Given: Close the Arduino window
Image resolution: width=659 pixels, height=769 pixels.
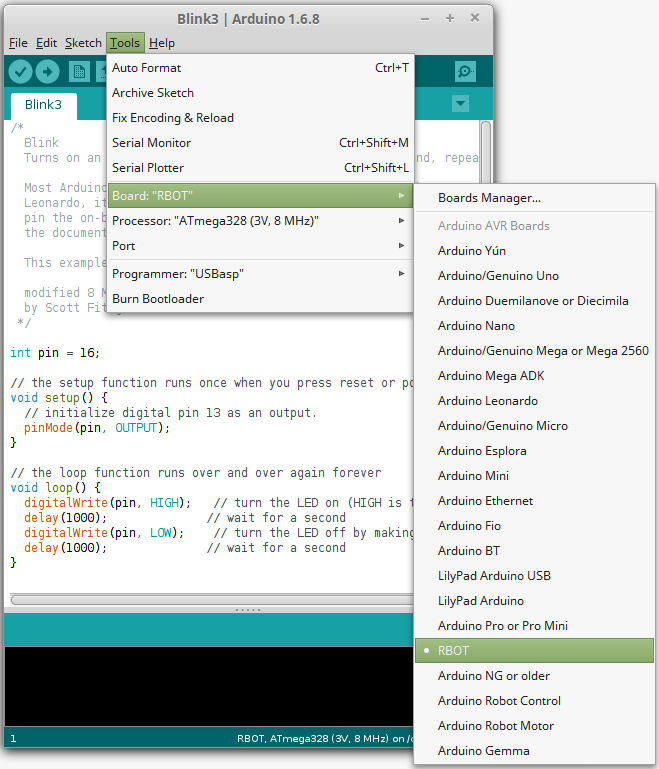Looking at the screenshot, I should click(x=475, y=18).
